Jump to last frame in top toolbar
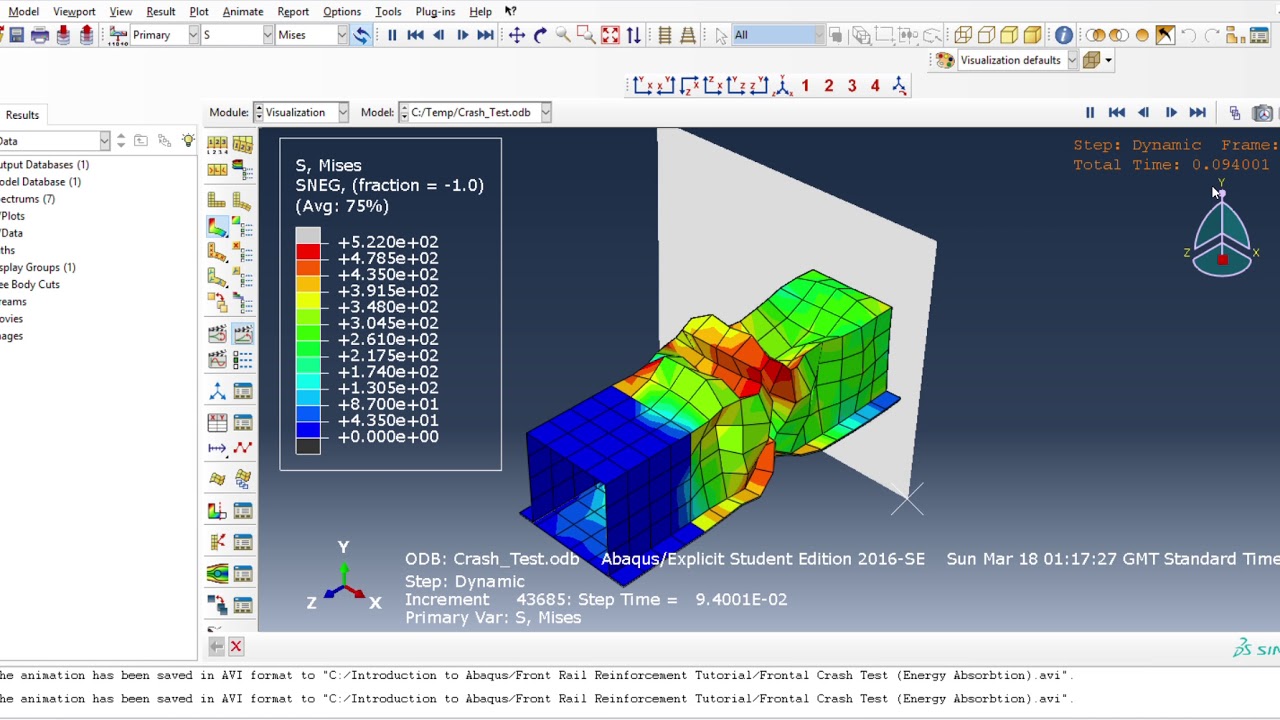The image size is (1280, 720). tap(485, 35)
